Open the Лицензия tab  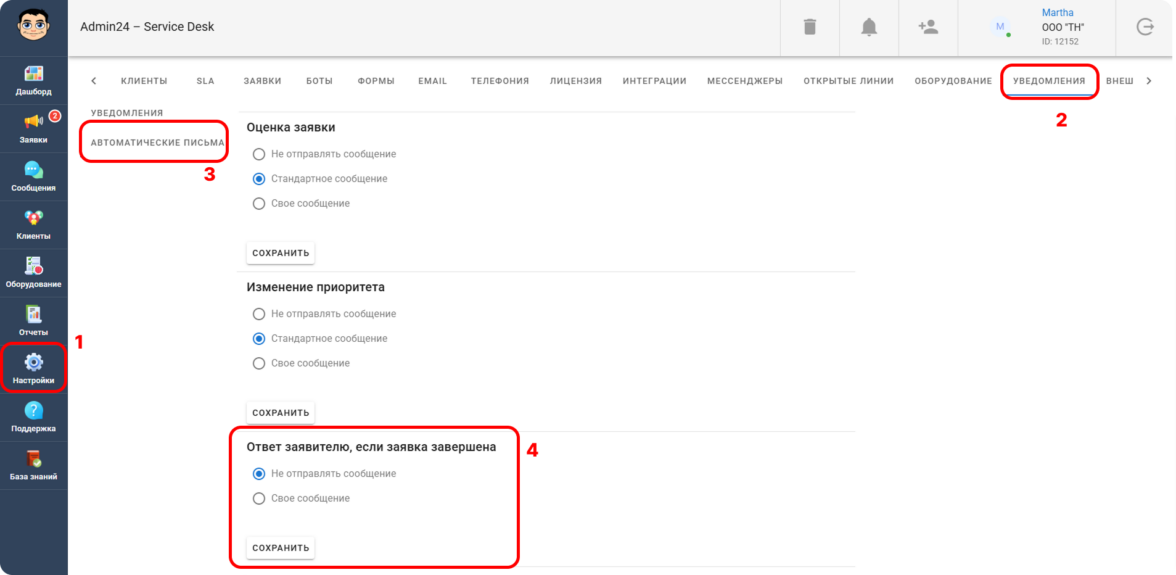(x=576, y=81)
